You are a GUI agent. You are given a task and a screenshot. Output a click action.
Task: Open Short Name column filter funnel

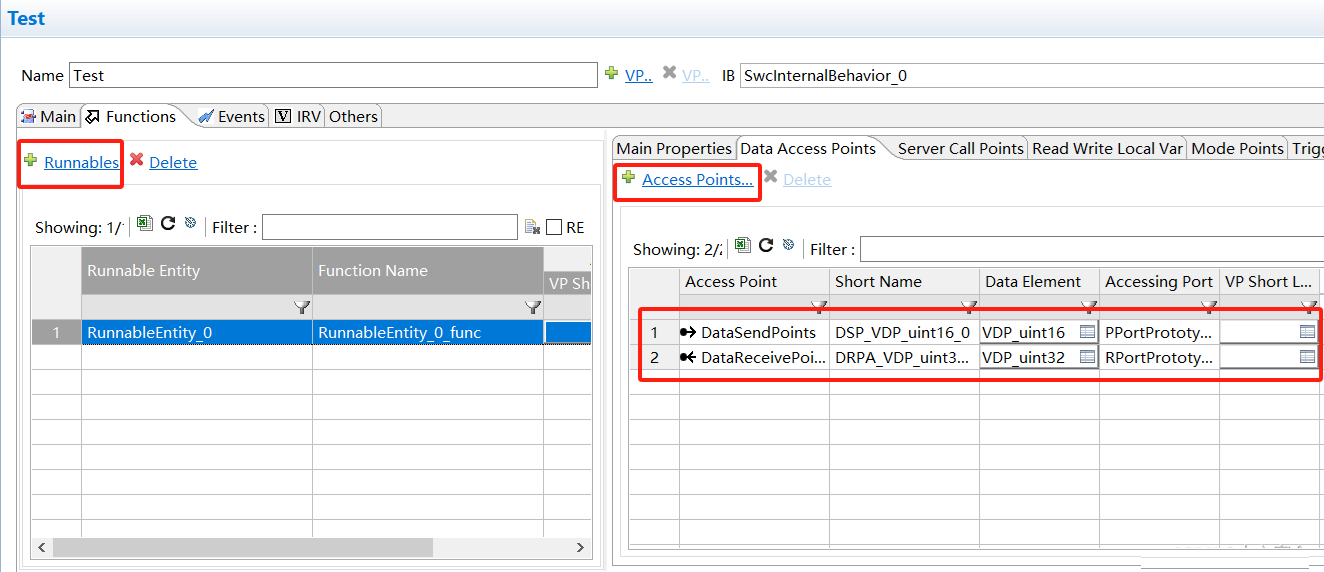pyautogui.click(x=968, y=306)
